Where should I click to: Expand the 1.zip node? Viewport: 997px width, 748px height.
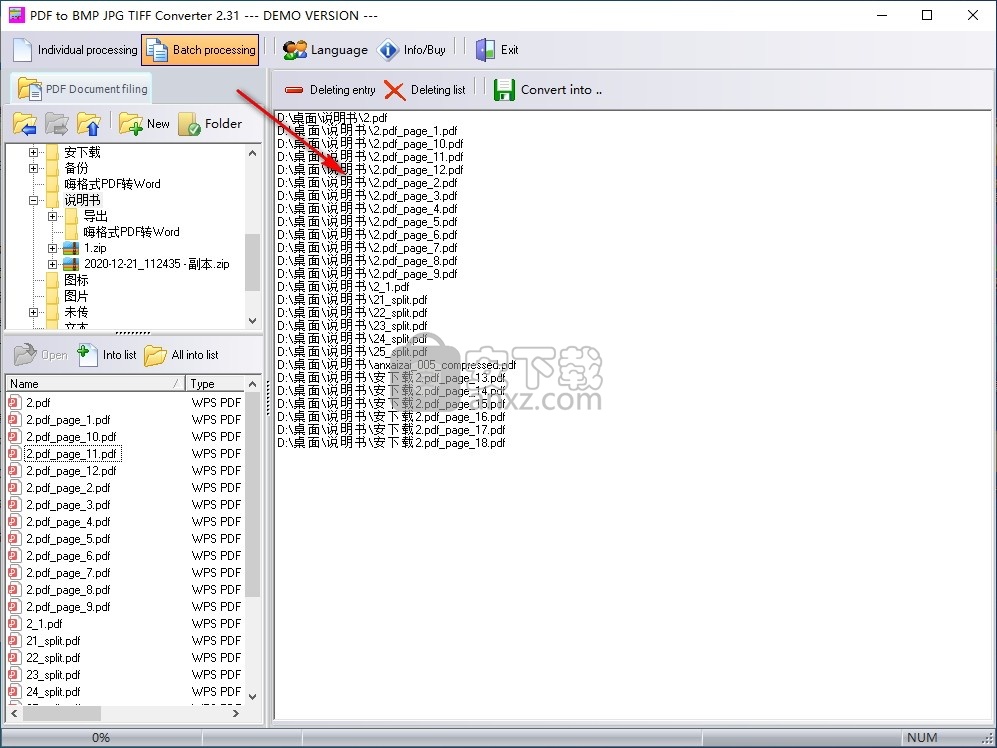coord(53,248)
